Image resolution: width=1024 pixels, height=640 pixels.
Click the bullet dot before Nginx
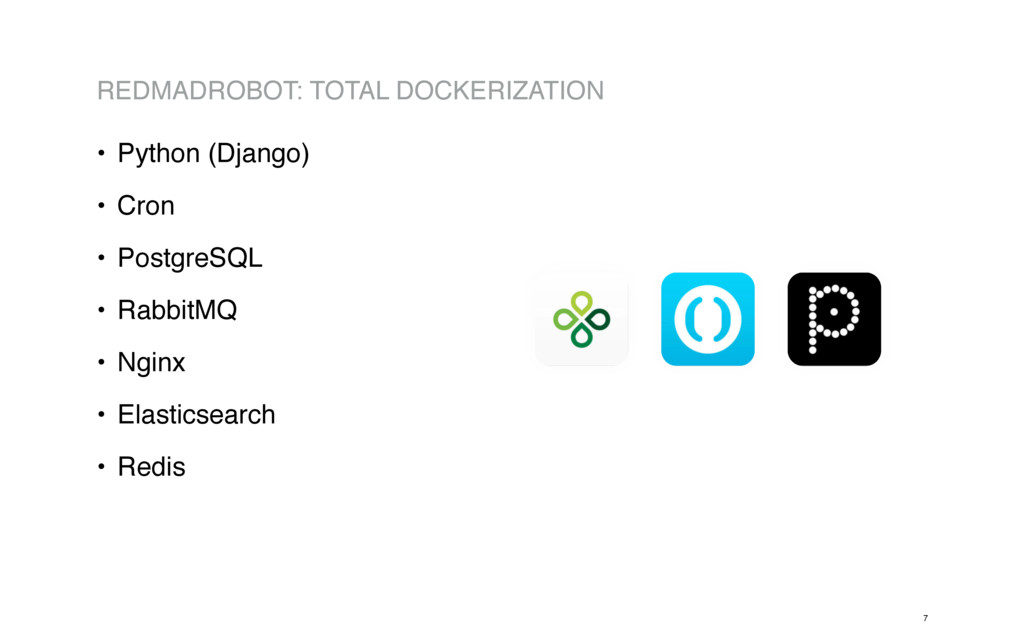pyautogui.click(x=101, y=362)
